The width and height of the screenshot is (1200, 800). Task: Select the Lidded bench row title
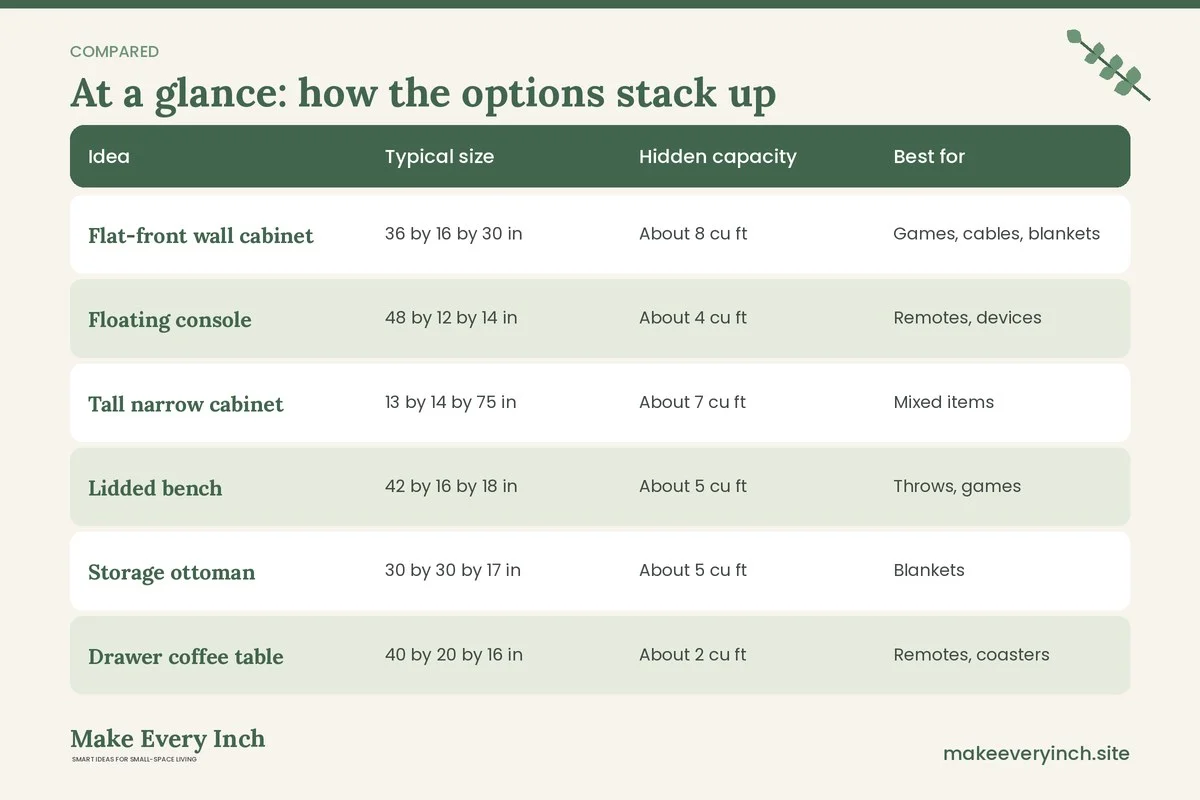click(155, 488)
